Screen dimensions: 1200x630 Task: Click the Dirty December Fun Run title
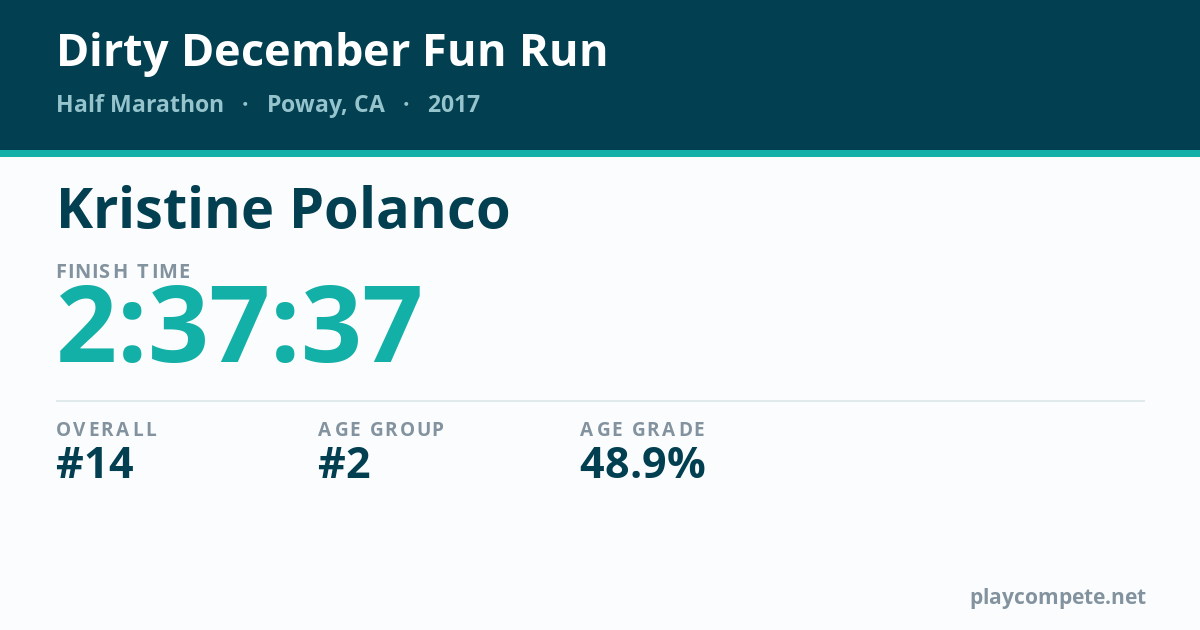[x=332, y=51]
